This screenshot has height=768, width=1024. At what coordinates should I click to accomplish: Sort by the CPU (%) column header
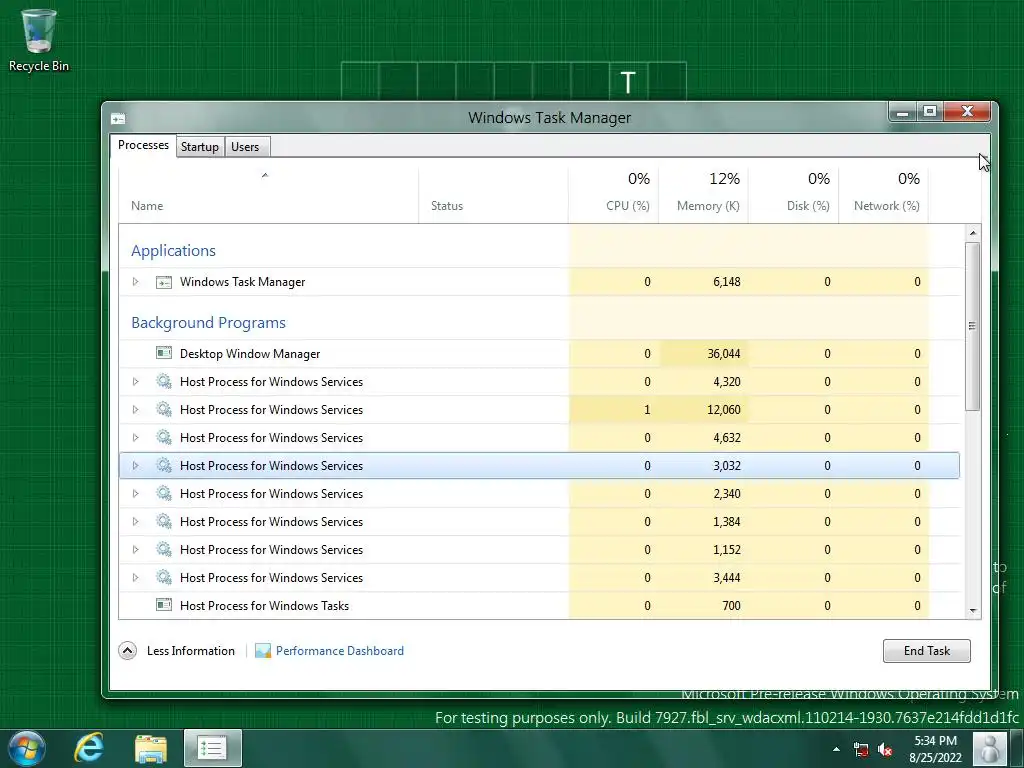tap(613, 195)
